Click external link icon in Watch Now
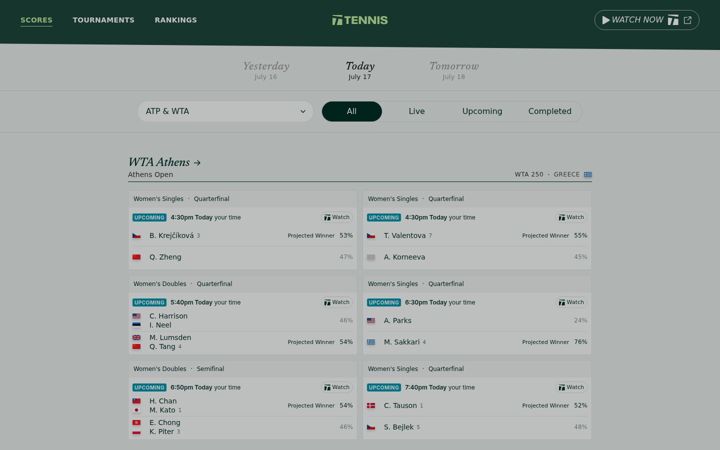The image size is (720, 450). pyautogui.click(x=687, y=20)
